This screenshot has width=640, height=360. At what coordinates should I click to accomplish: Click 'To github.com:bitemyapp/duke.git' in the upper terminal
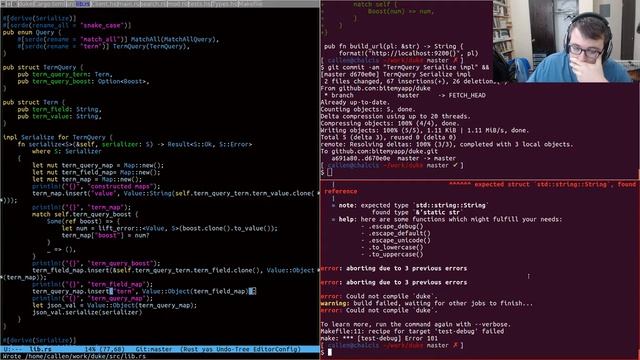pos(379,151)
